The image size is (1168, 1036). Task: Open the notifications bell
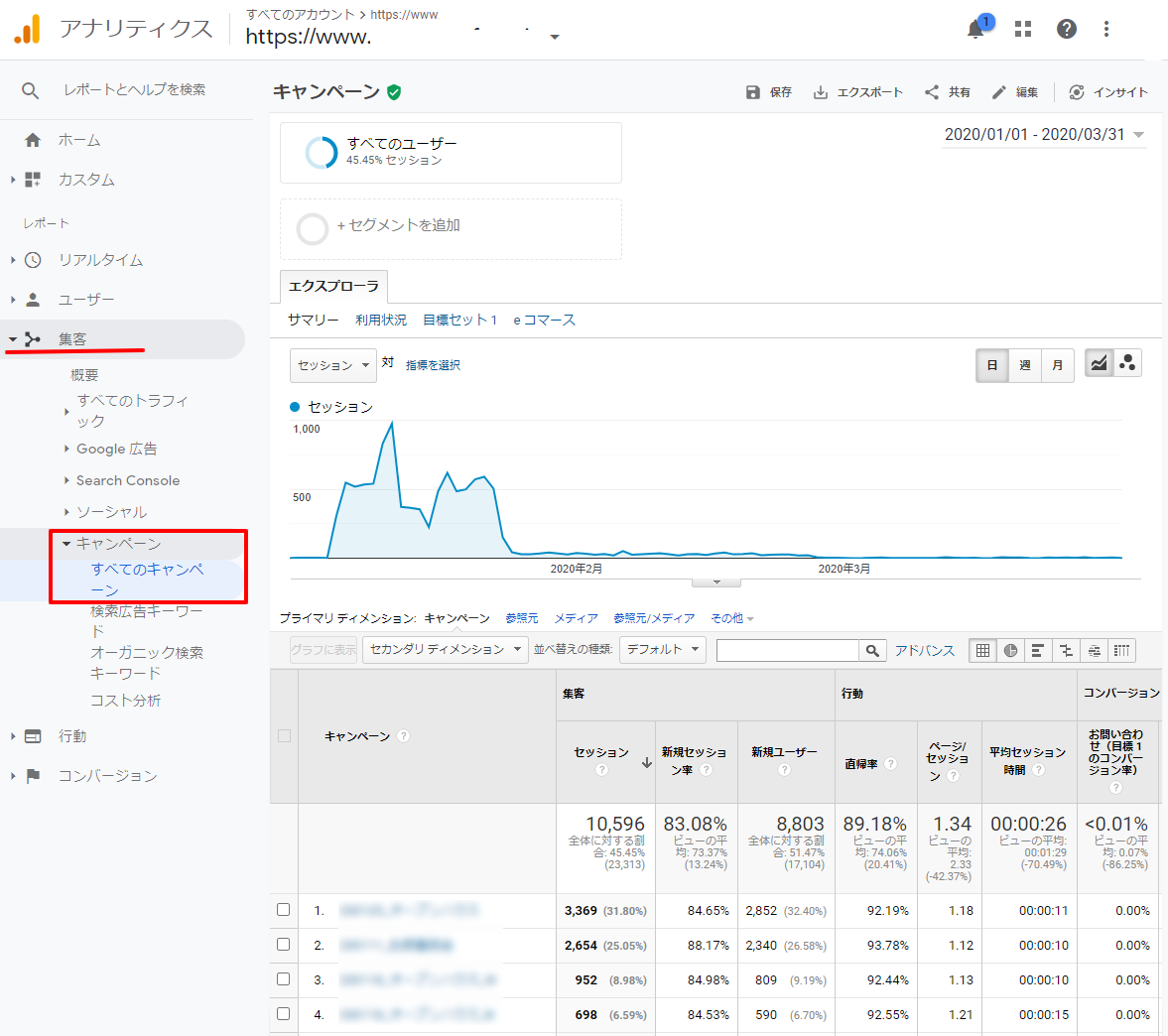(x=975, y=29)
